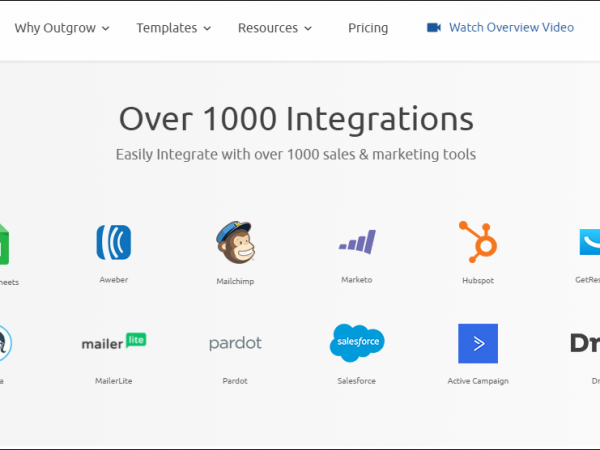Image resolution: width=600 pixels, height=450 pixels.
Task: Select the GetResponse icon at right edge
Action: coord(589,242)
